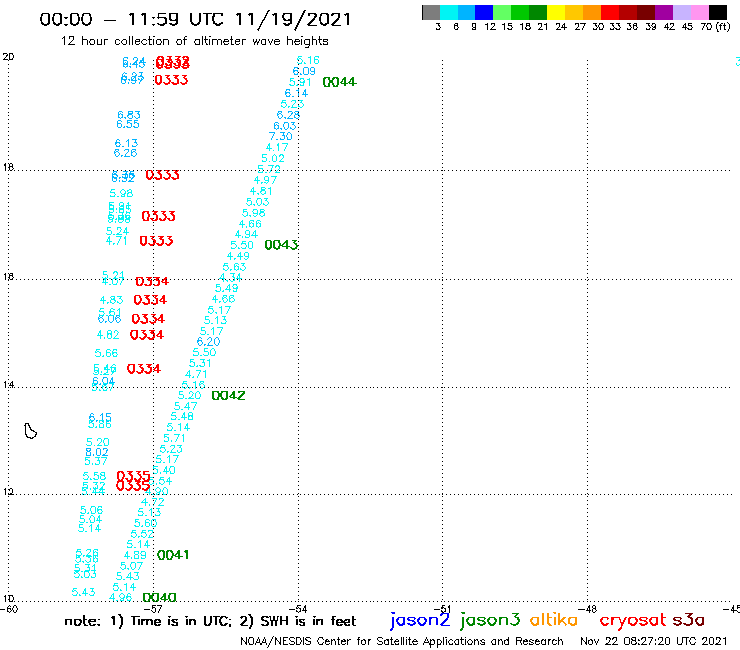Click the 5.49 wave height value
Image resolution: width=740 pixels, height=650 pixels.
tap(227, 288)
